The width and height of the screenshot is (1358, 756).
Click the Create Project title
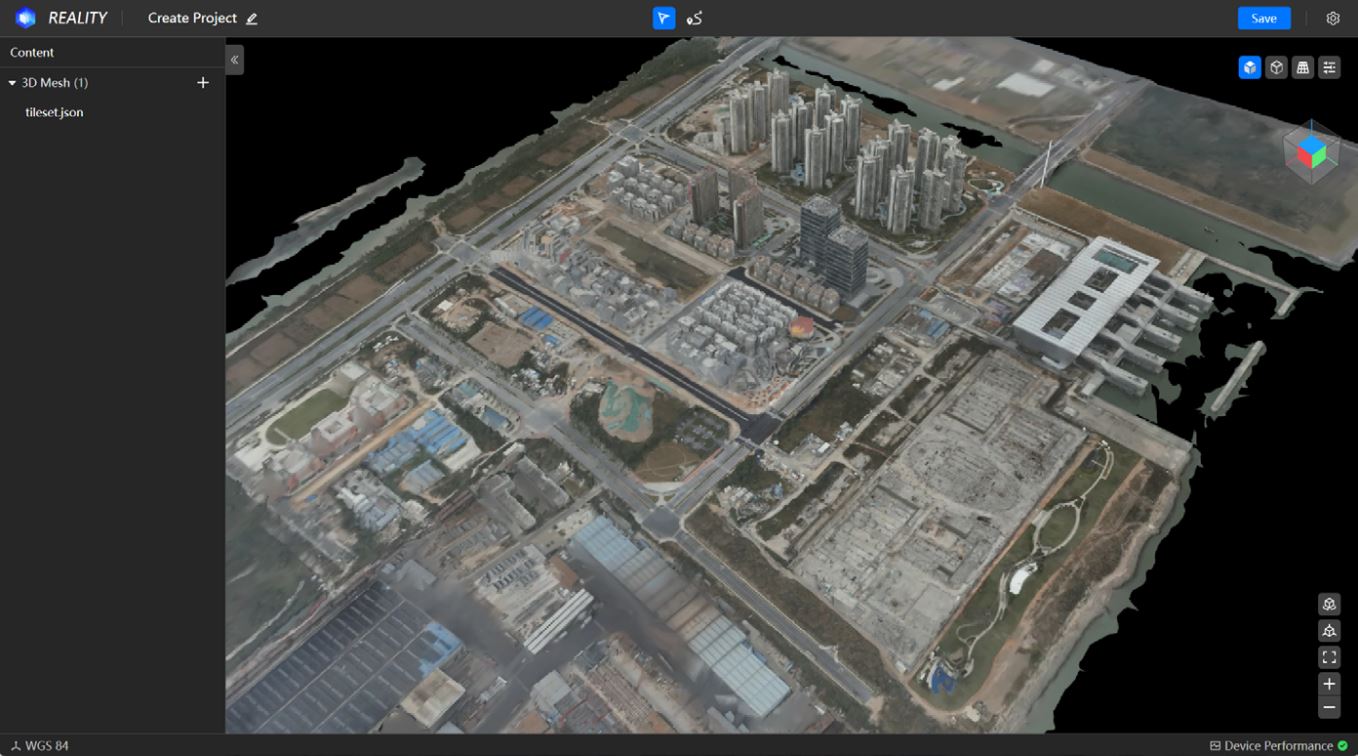pyautogui.click(x=192, y=17)
